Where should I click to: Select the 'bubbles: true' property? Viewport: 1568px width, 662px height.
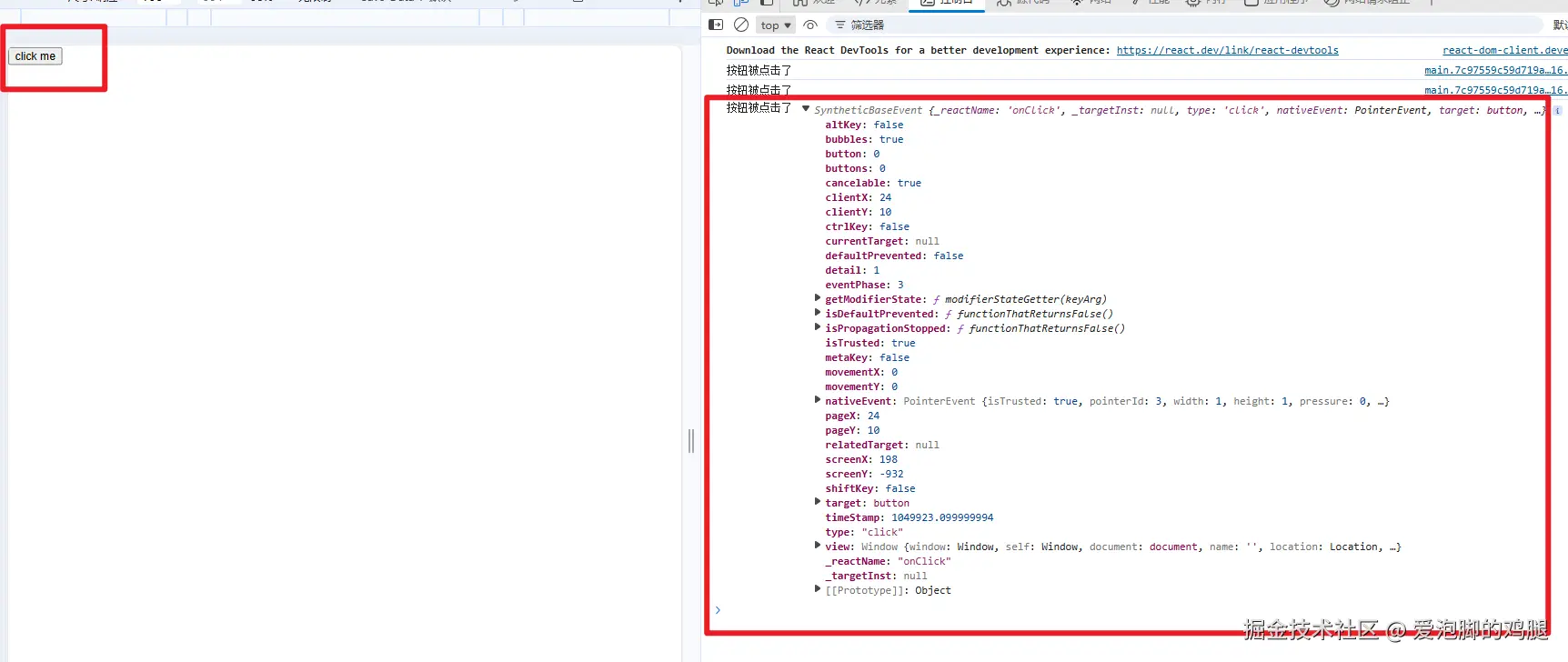pos(864,140)
